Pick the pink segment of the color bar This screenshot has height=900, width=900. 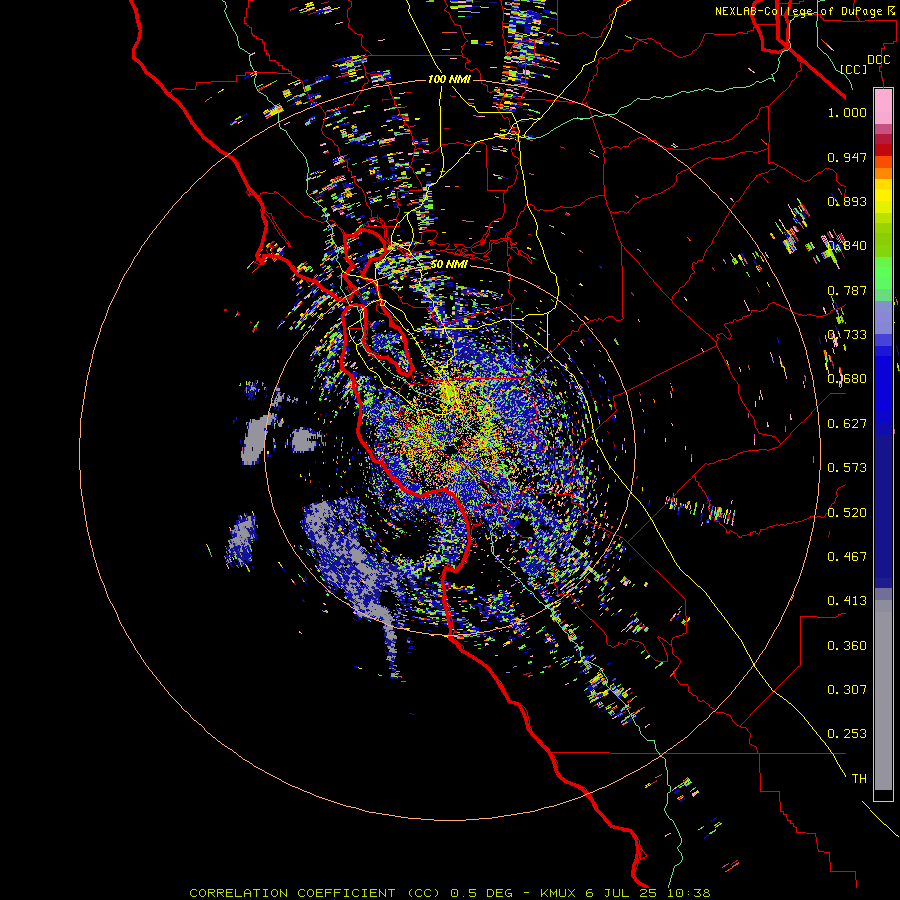(883, 107)
